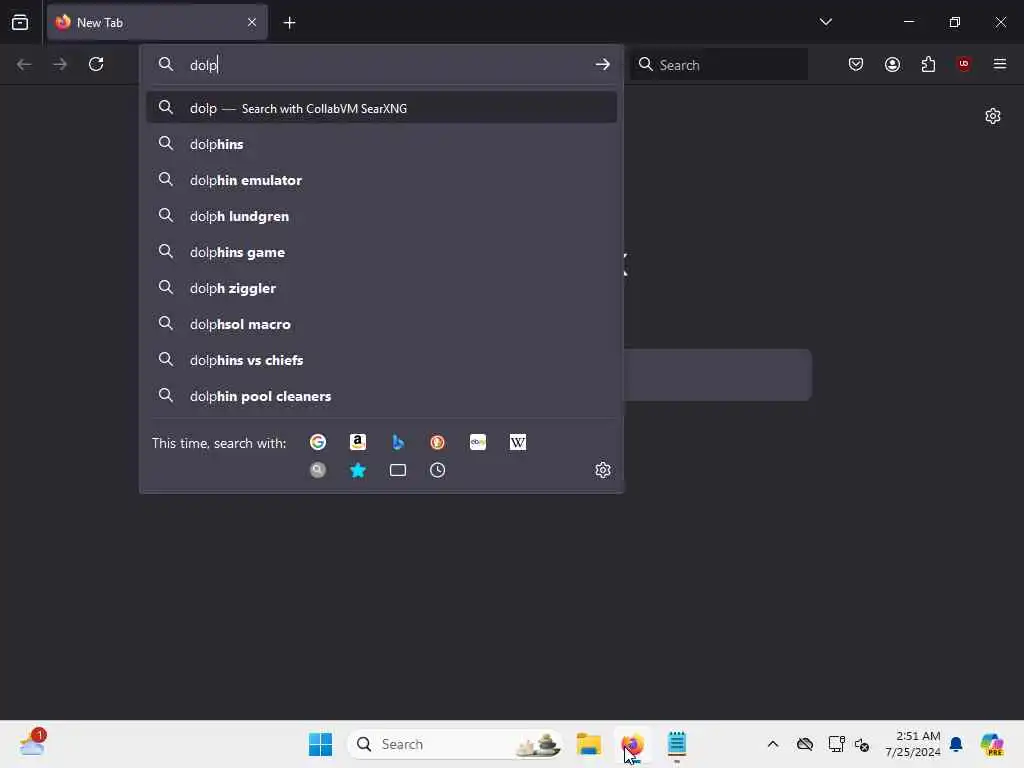Select the grey magnifier search engine icon
Screen dimensions: 1024x768
click(318, 470)
